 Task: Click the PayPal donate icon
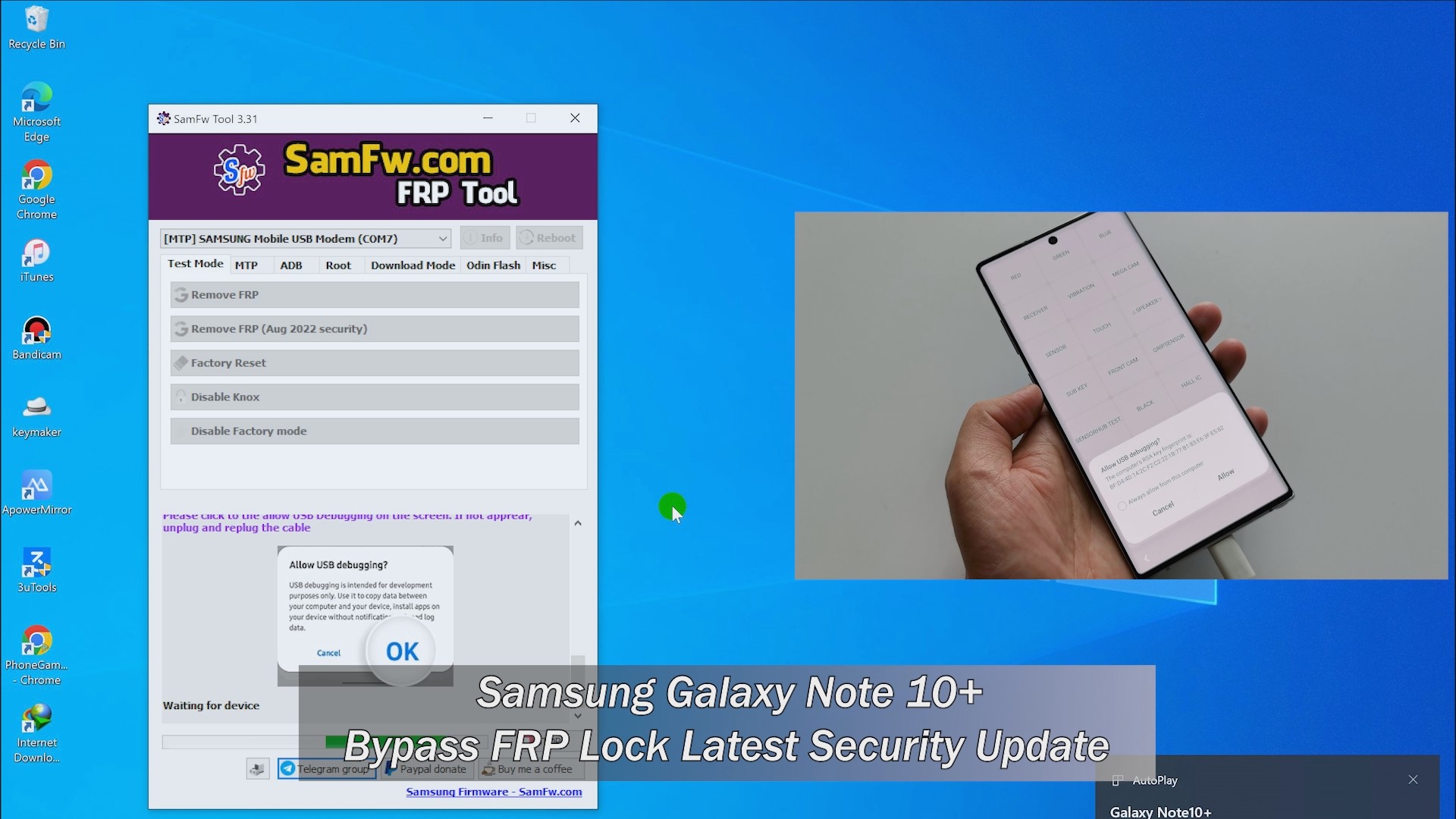tap(389, 768)
